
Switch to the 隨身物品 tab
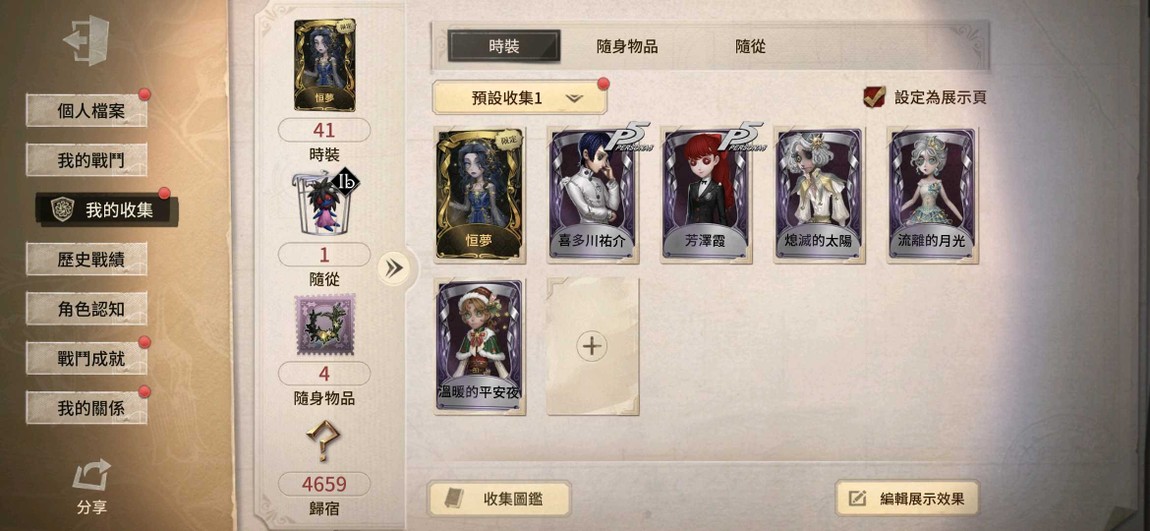click(627, 47)
